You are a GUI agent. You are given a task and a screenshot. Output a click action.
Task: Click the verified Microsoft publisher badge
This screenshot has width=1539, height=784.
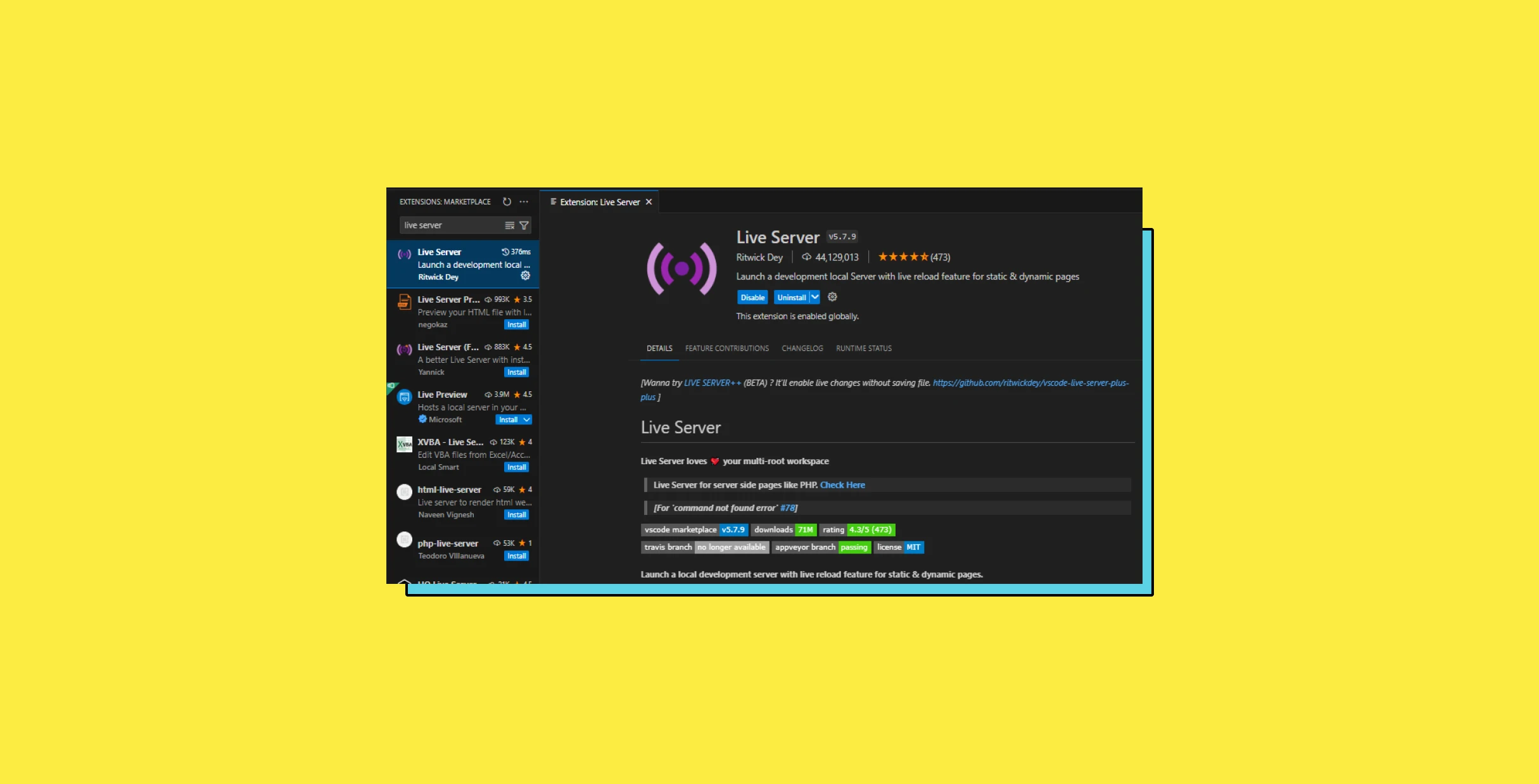(x=422, y=419)
